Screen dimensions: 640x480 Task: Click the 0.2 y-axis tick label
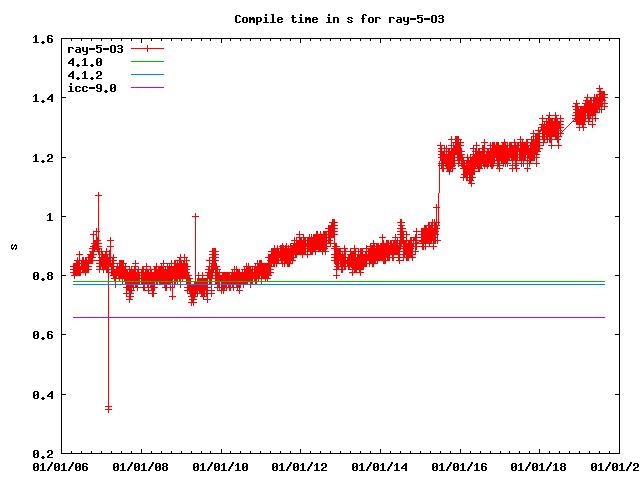(x=42, y=454)
